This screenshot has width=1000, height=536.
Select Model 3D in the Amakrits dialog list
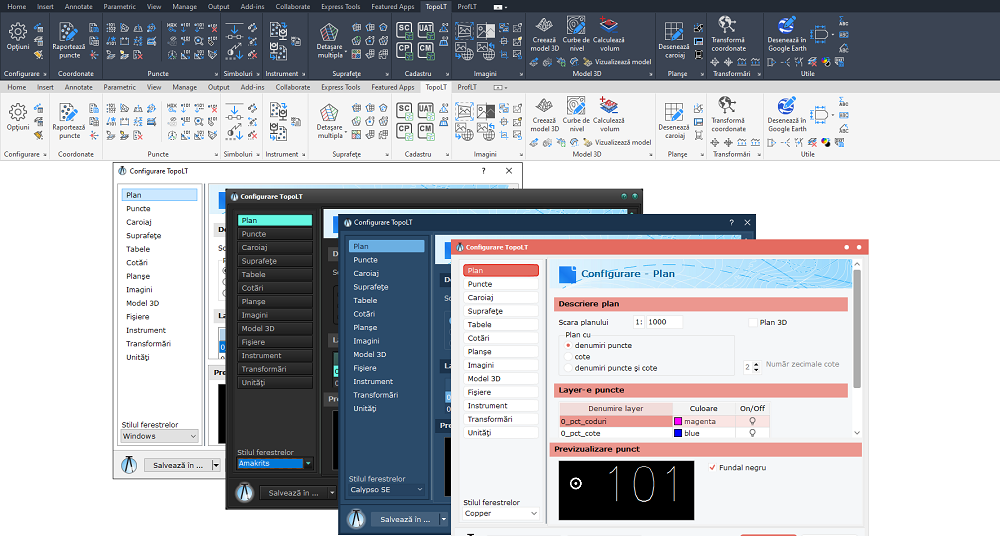(275, 328)
